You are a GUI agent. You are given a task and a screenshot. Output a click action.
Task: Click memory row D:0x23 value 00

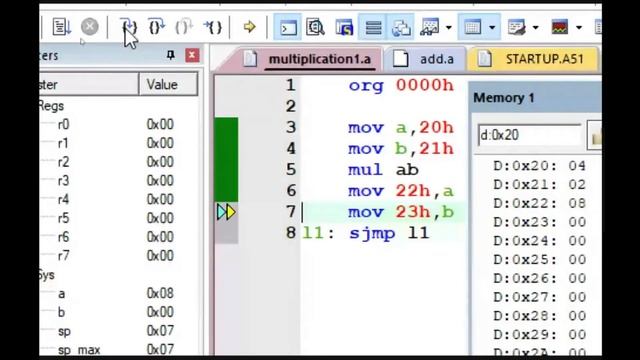coord(577,222)
